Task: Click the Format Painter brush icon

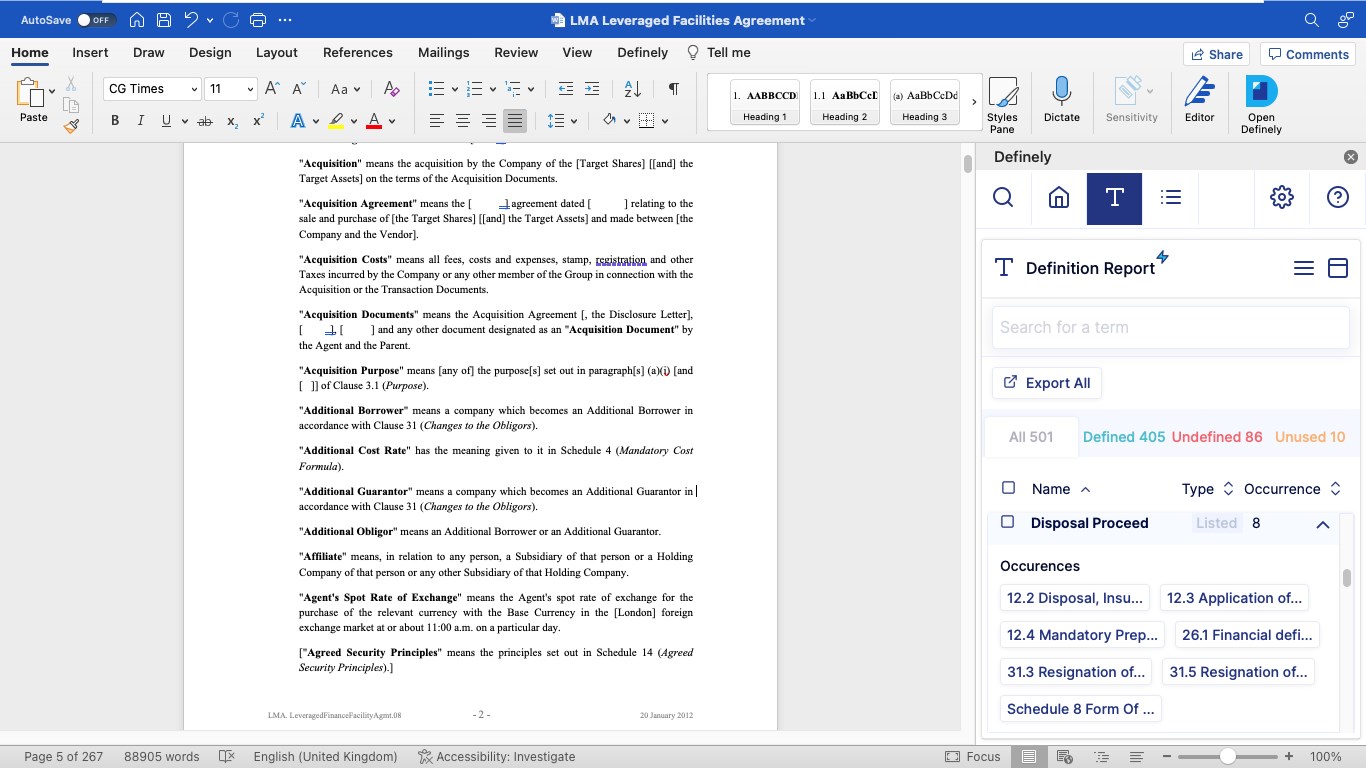Action: pyautogui.click(x=71, y=126)
